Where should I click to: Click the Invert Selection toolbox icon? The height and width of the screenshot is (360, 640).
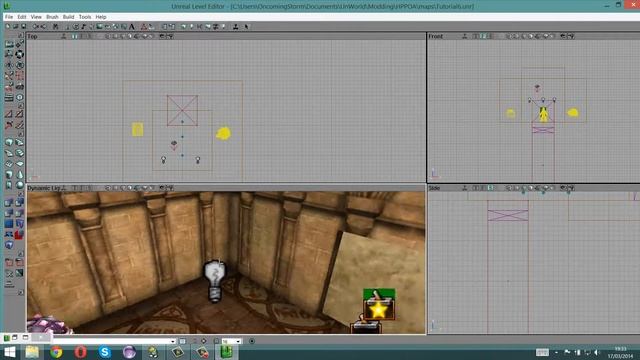(19, 273)
